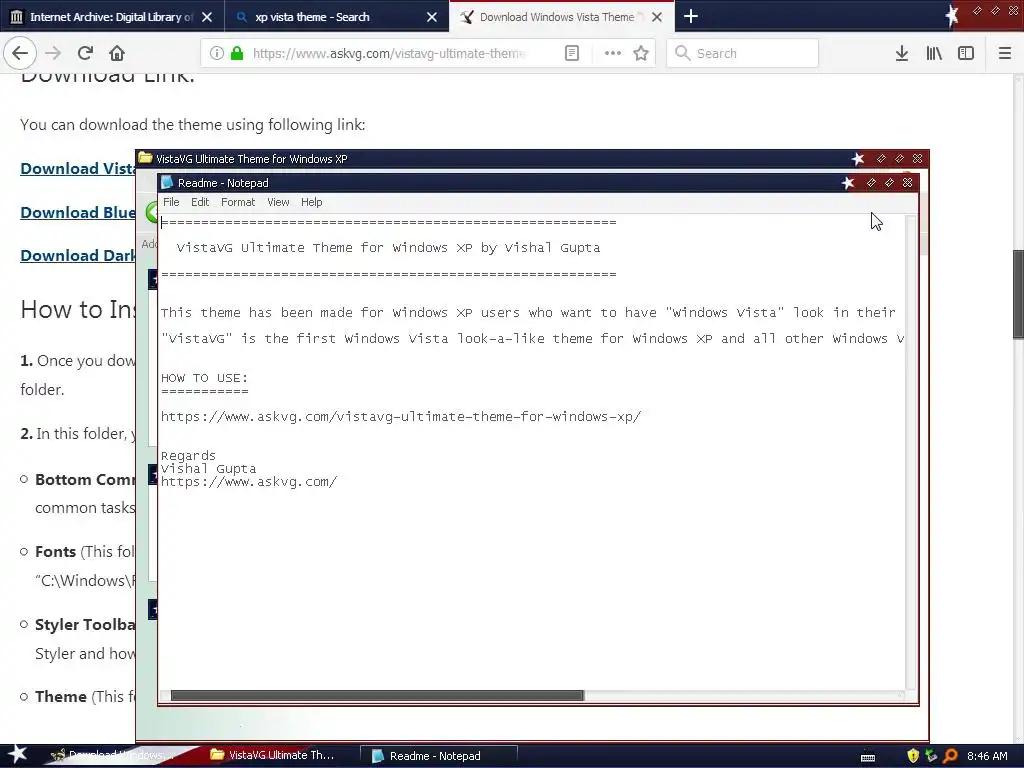The width and height of the screenshot is (1024, 768).
Task: Open Notepad Edit menu
Action: (x=200, y=202)
